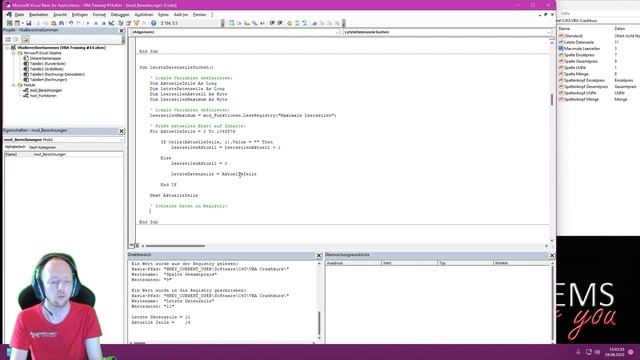
Task: Open the Bearbeiten menu
Action: [39, 15]
